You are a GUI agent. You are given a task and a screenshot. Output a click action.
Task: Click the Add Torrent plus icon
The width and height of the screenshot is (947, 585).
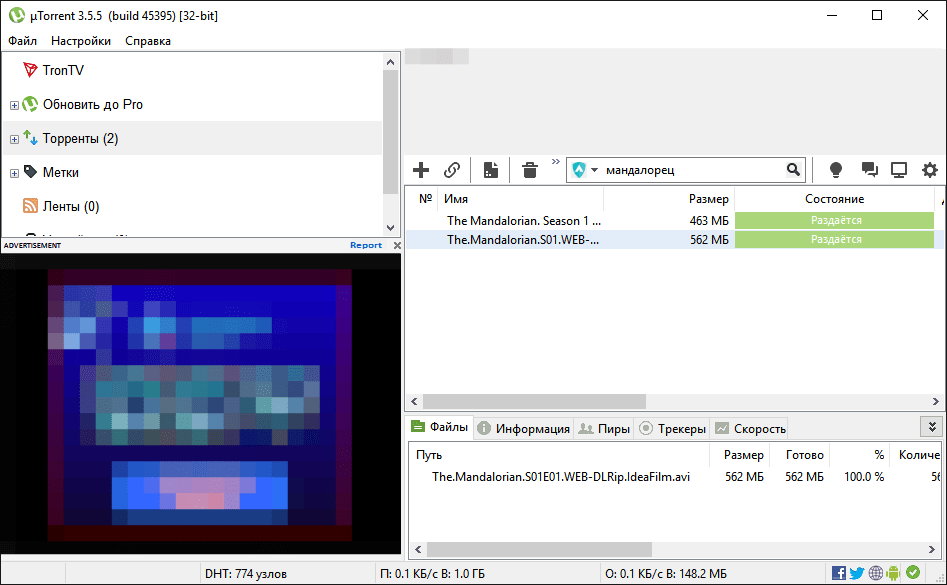click(421, 170)
